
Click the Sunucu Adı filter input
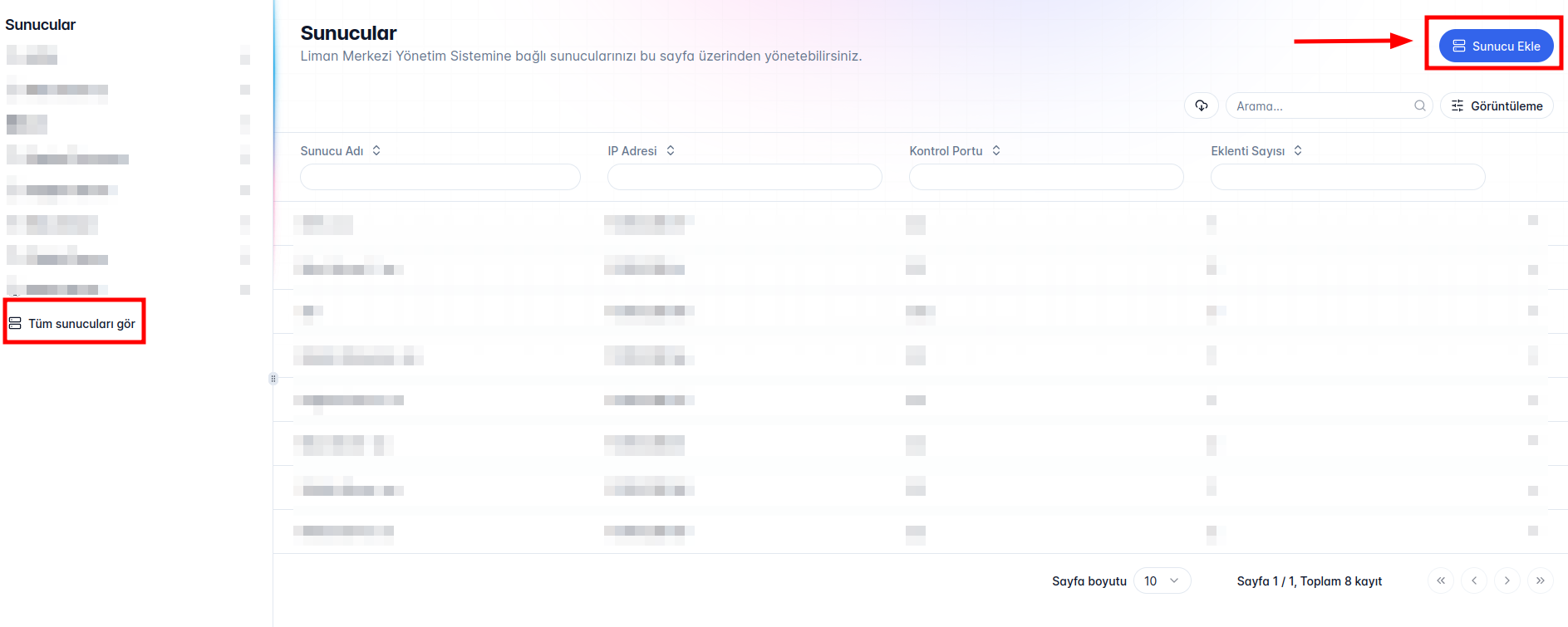pyautogui.click(x=440, y=177)
